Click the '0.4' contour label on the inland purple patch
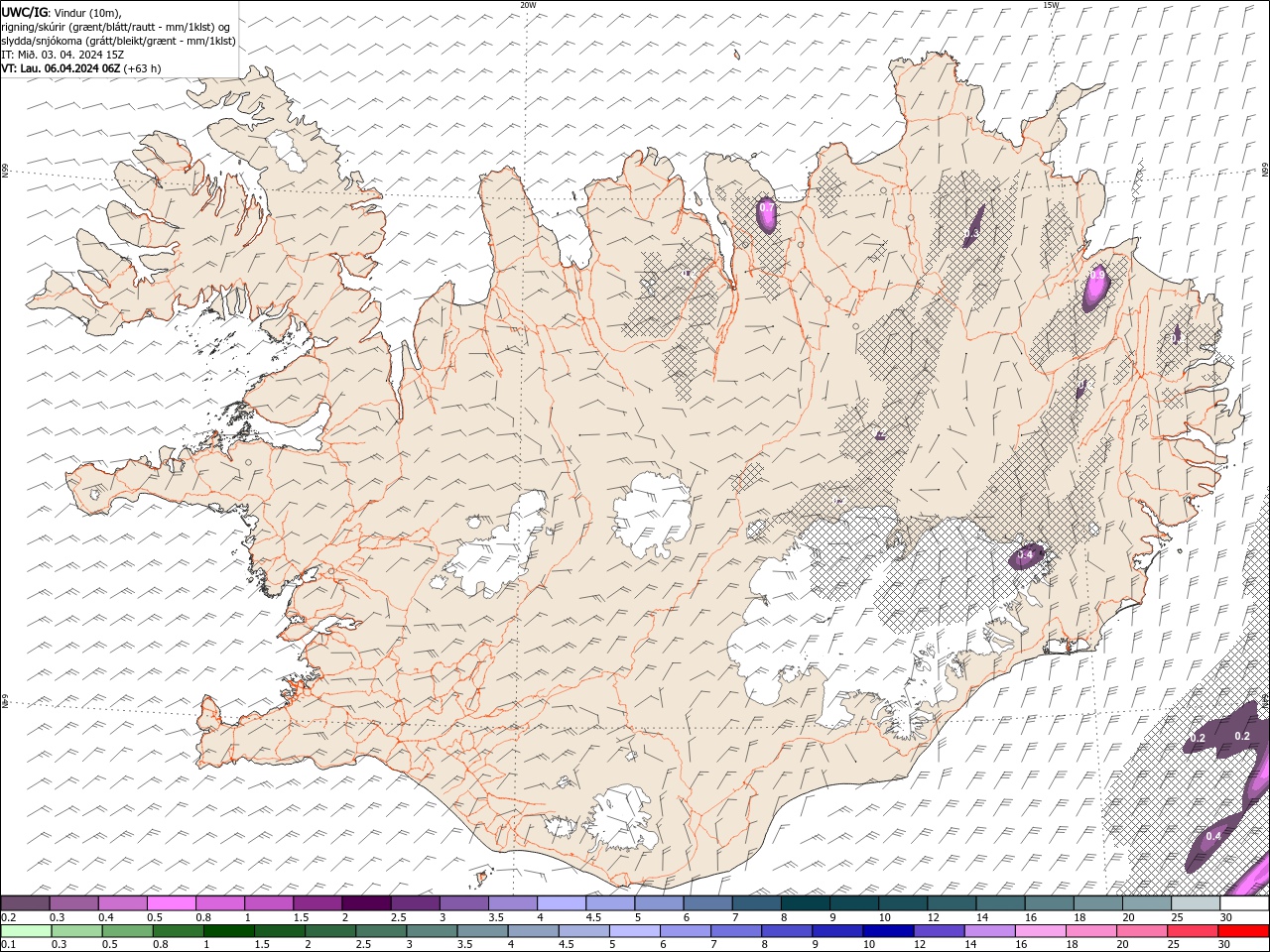Image resolution: width=1270 pixels, height=952 pixels. [1026, 553]
